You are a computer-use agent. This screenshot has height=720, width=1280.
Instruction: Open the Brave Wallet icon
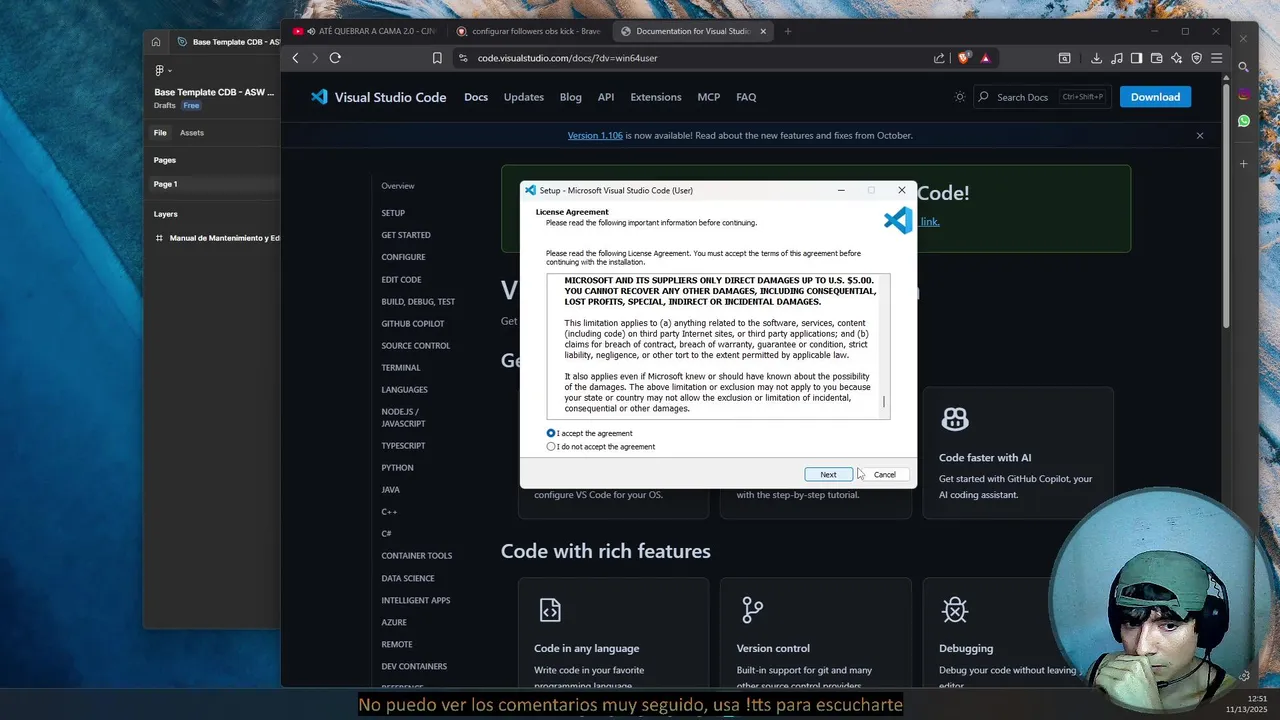[x=1157, y=58]
